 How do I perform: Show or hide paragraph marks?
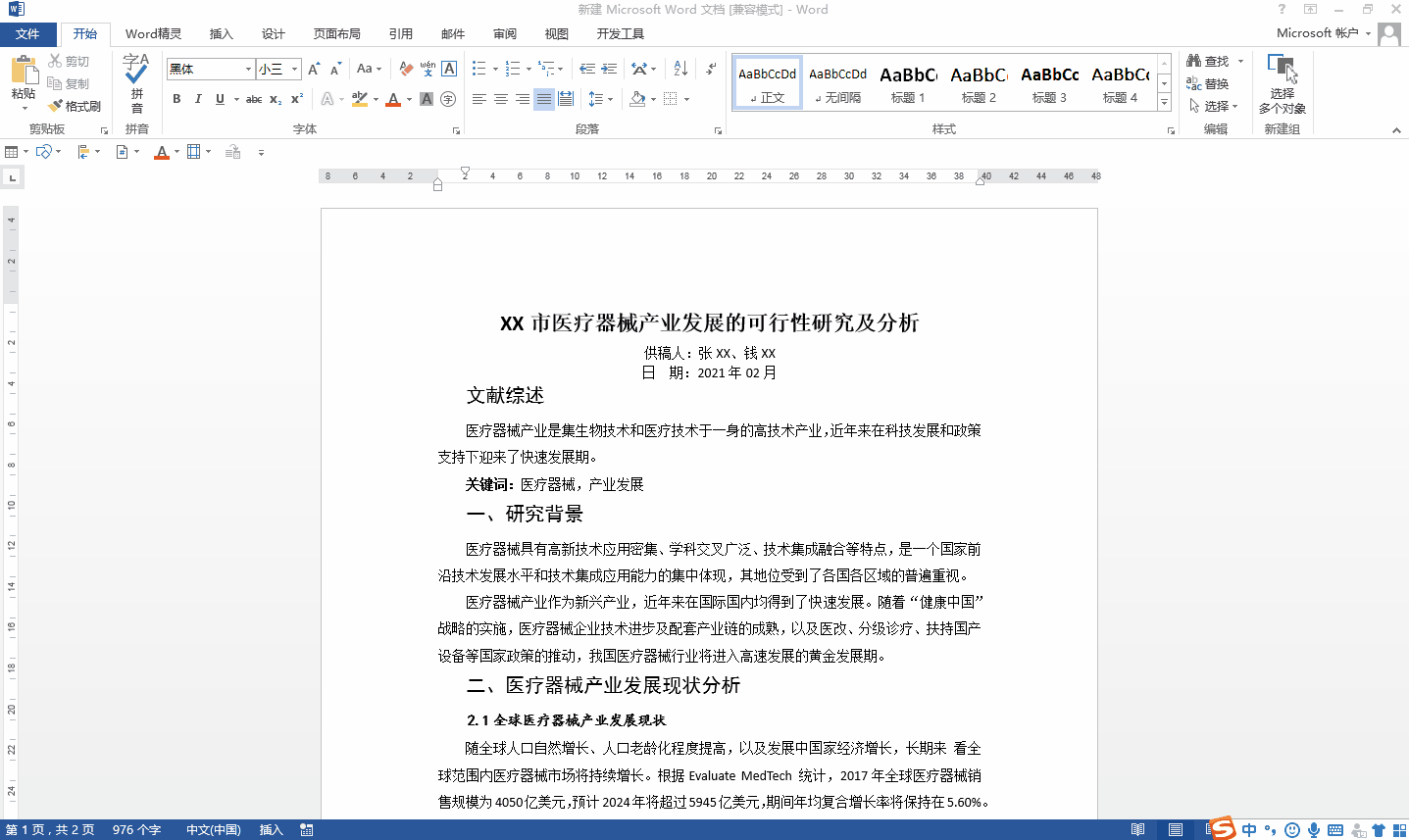(x=710, y=69)
